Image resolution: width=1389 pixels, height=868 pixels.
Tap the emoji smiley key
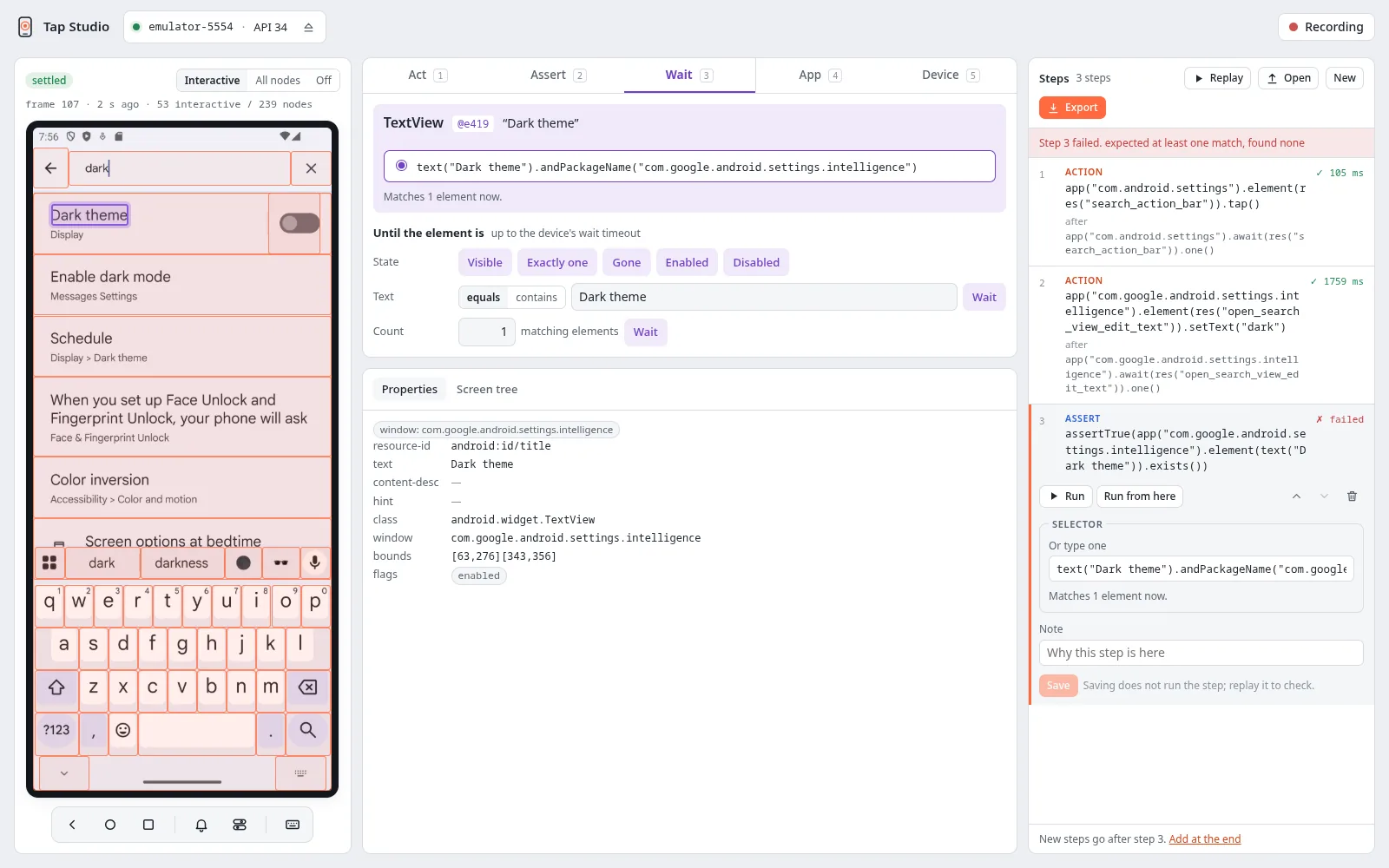[123, 730]
